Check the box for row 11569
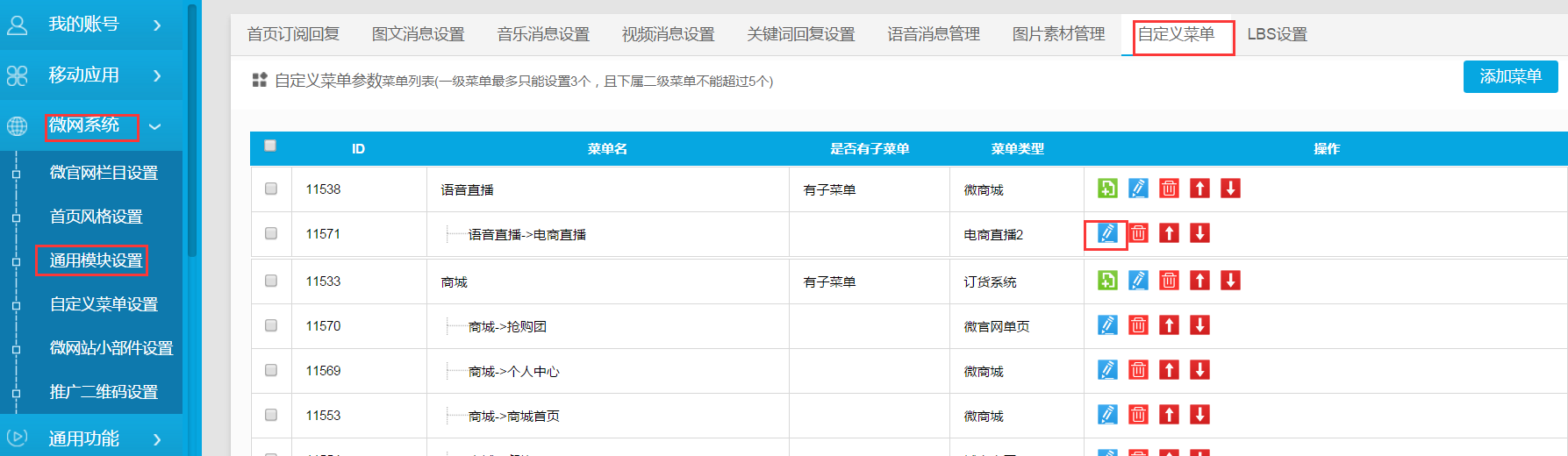The height and width of the screenshot is (456, 1568). point(271,370)
